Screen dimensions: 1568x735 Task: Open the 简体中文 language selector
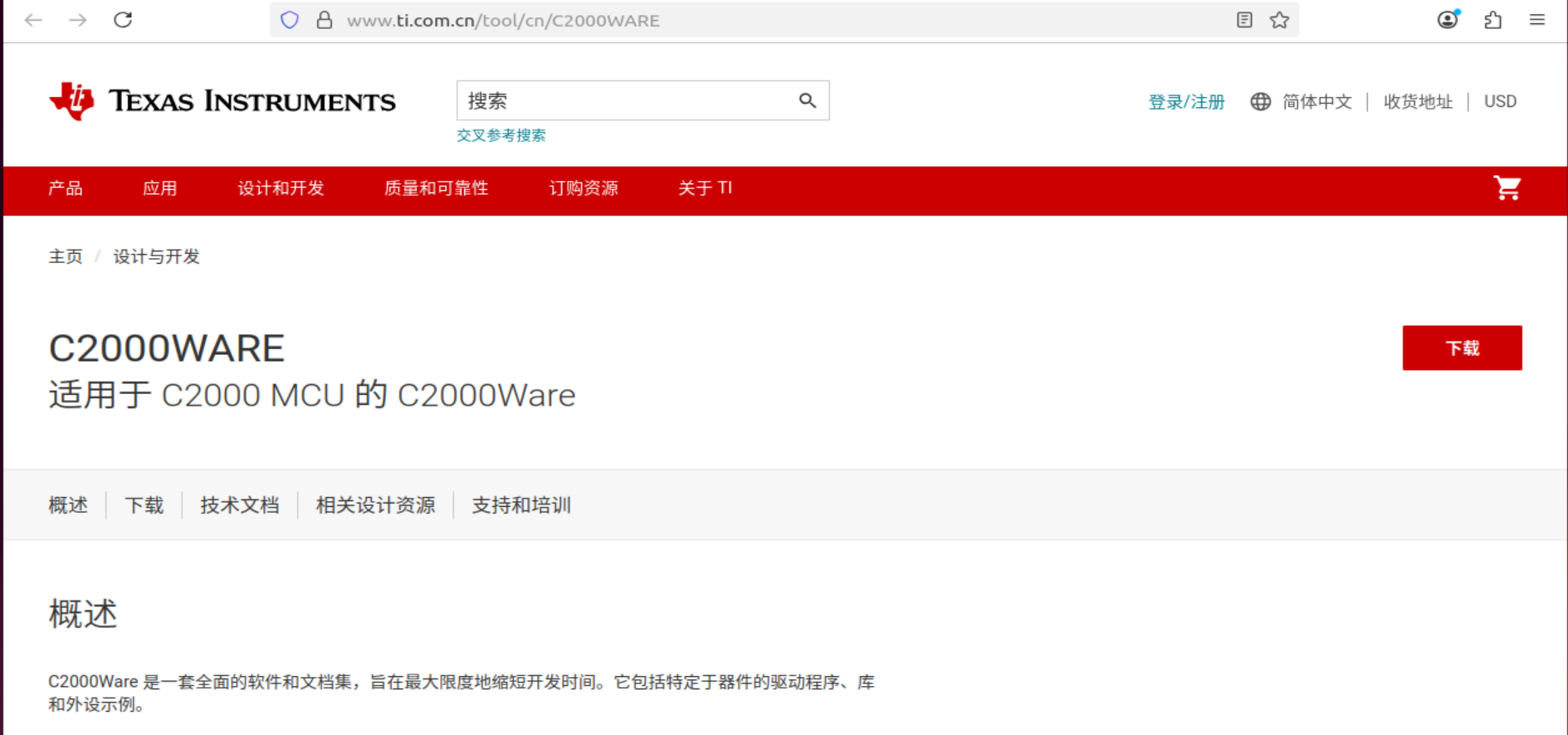(x=1316, y=101)
